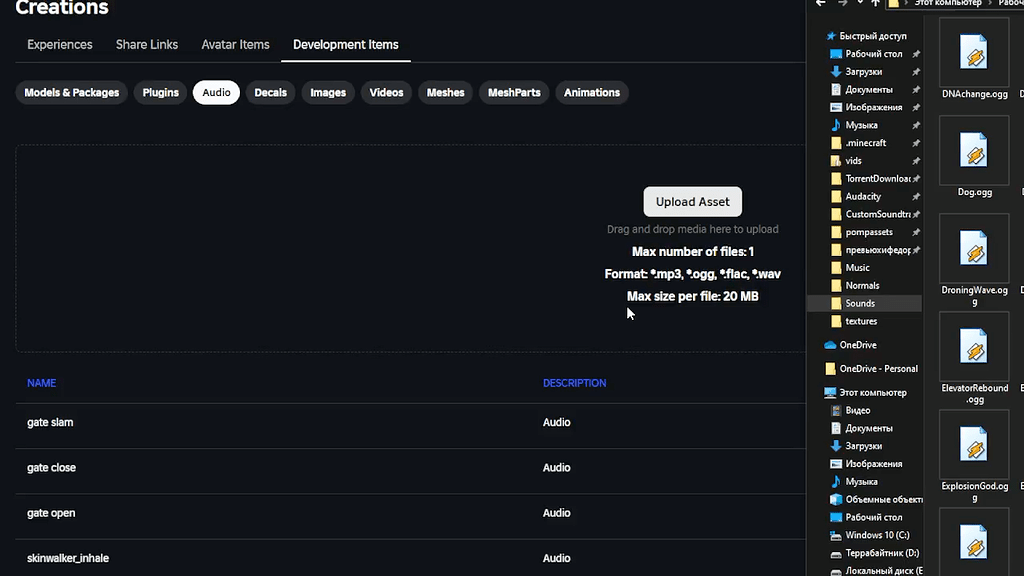Viewport: 1024px width, 576px height.
Task: Open the .minecraft folder in quick access
Action: [864, 142]
